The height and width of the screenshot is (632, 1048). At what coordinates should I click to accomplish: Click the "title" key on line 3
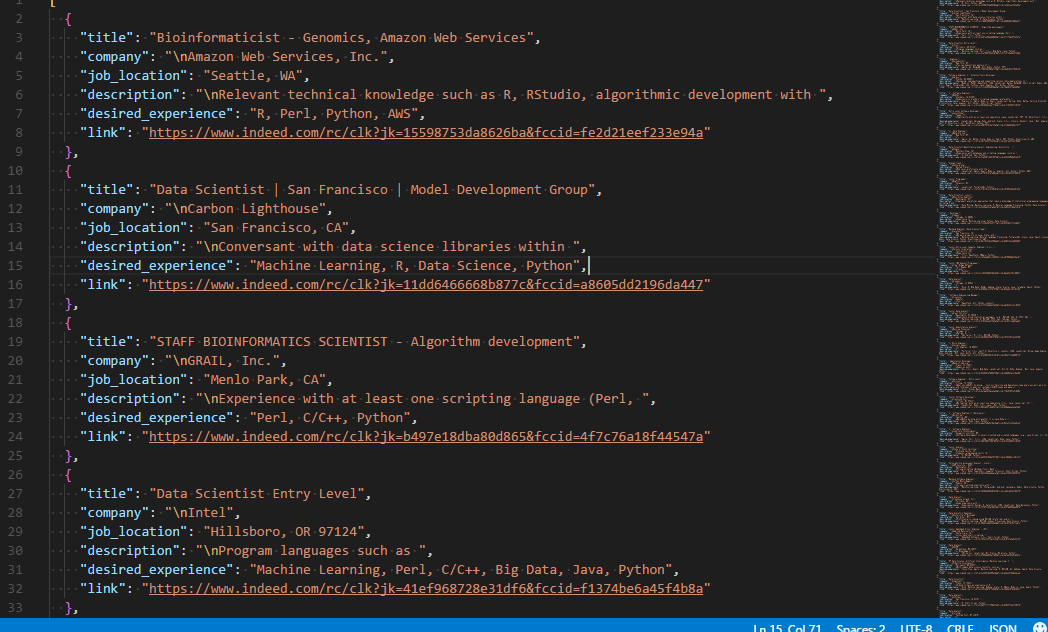tap(106, 37)
